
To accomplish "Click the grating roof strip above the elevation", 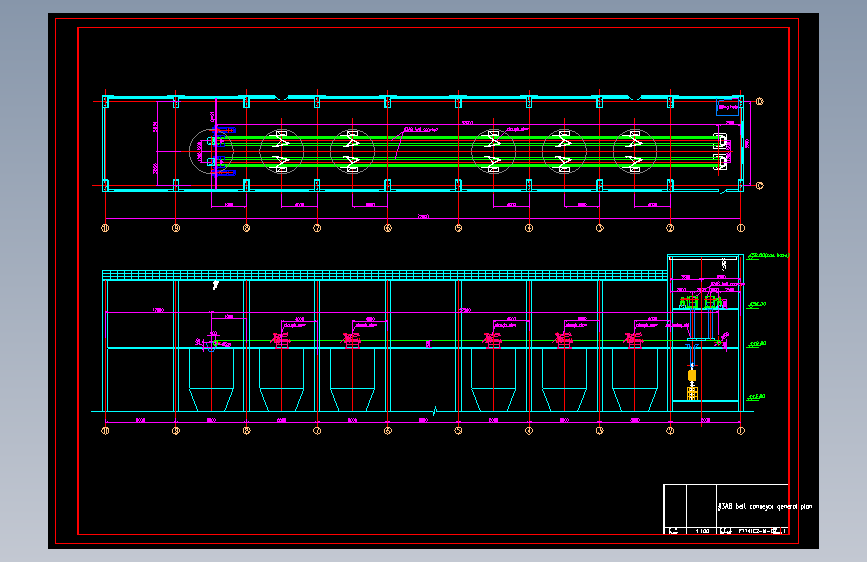I will pyautogui.click(x=385, y=275).
